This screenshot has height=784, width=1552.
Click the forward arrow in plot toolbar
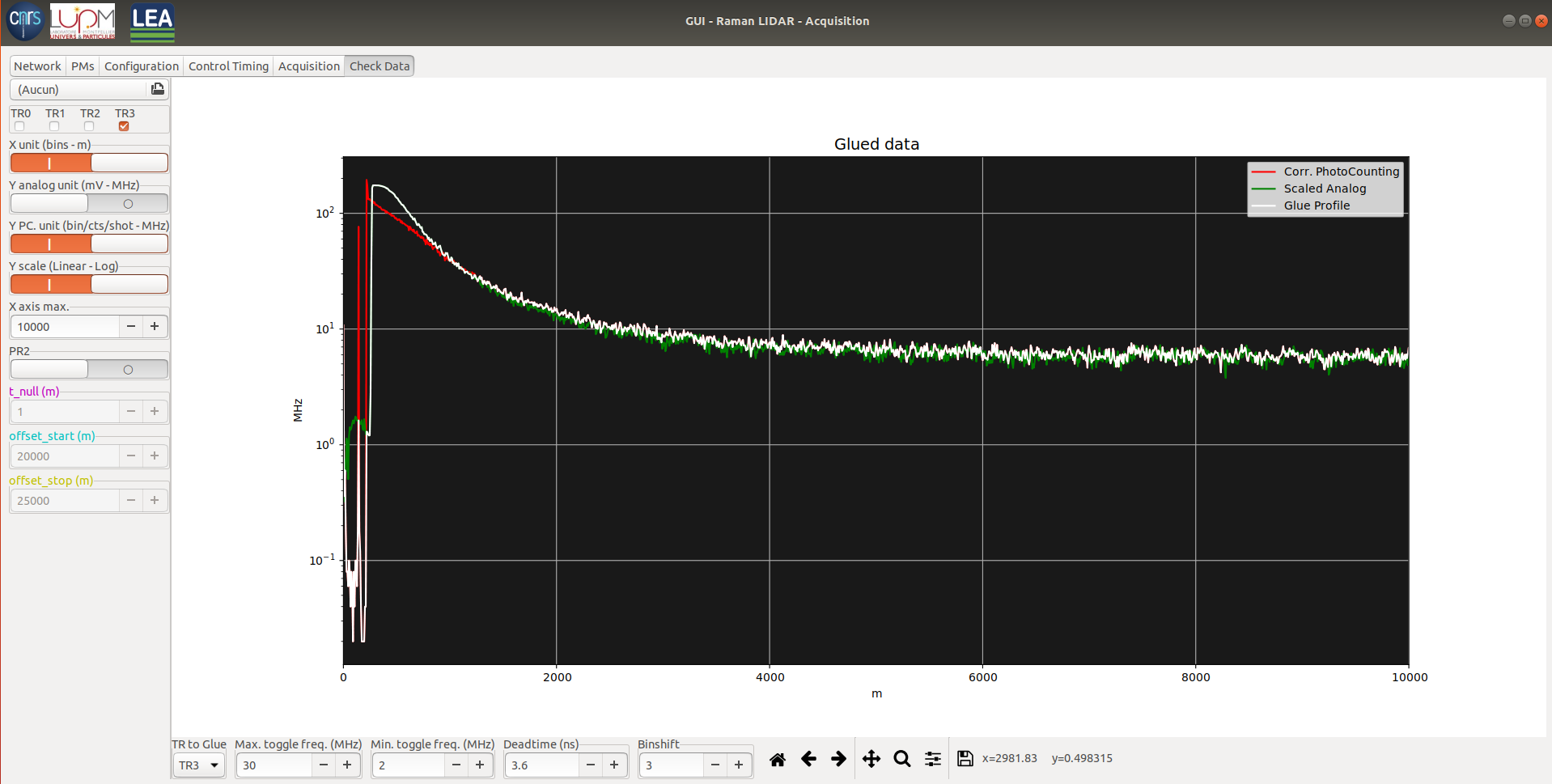click(x=838, y=759)
